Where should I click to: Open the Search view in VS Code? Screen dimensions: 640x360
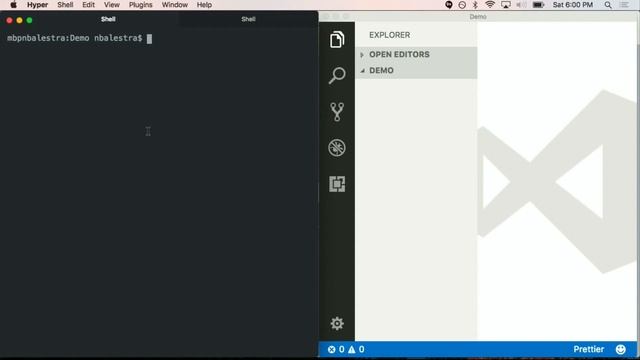pos(337,76)
